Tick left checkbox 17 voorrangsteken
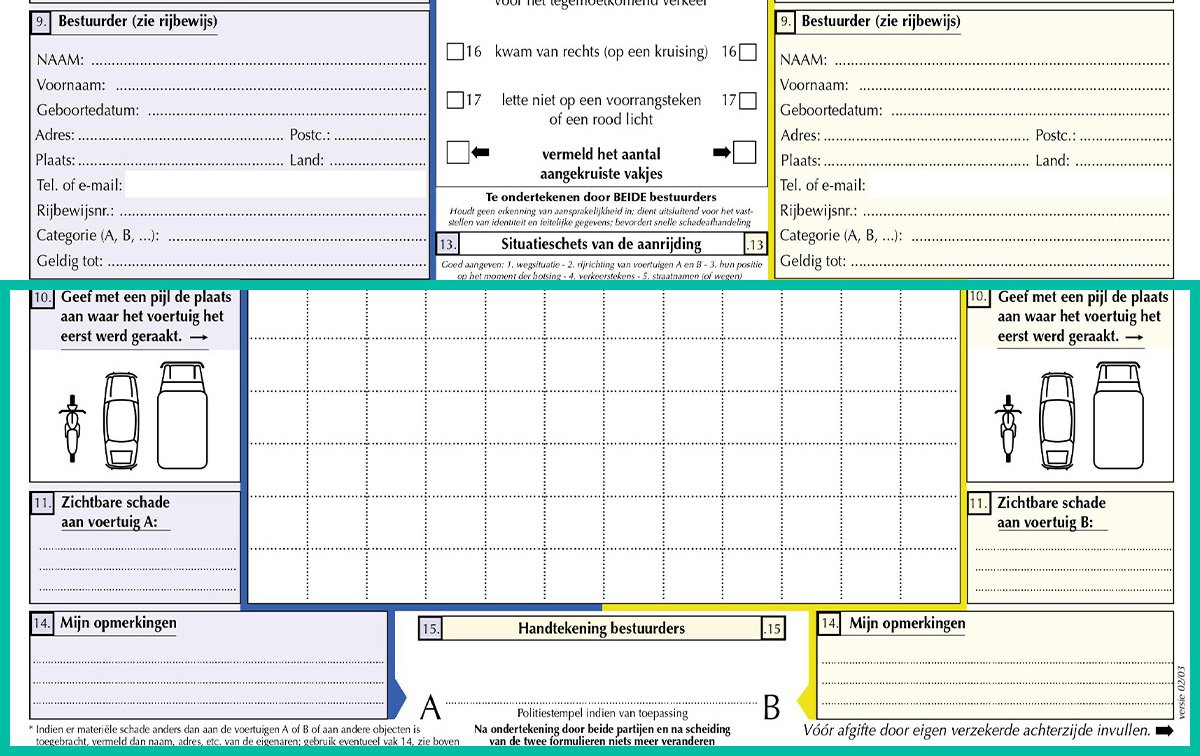Image resolution: width=1200 pixels, height=756 pixels. (x=455, y=100)
